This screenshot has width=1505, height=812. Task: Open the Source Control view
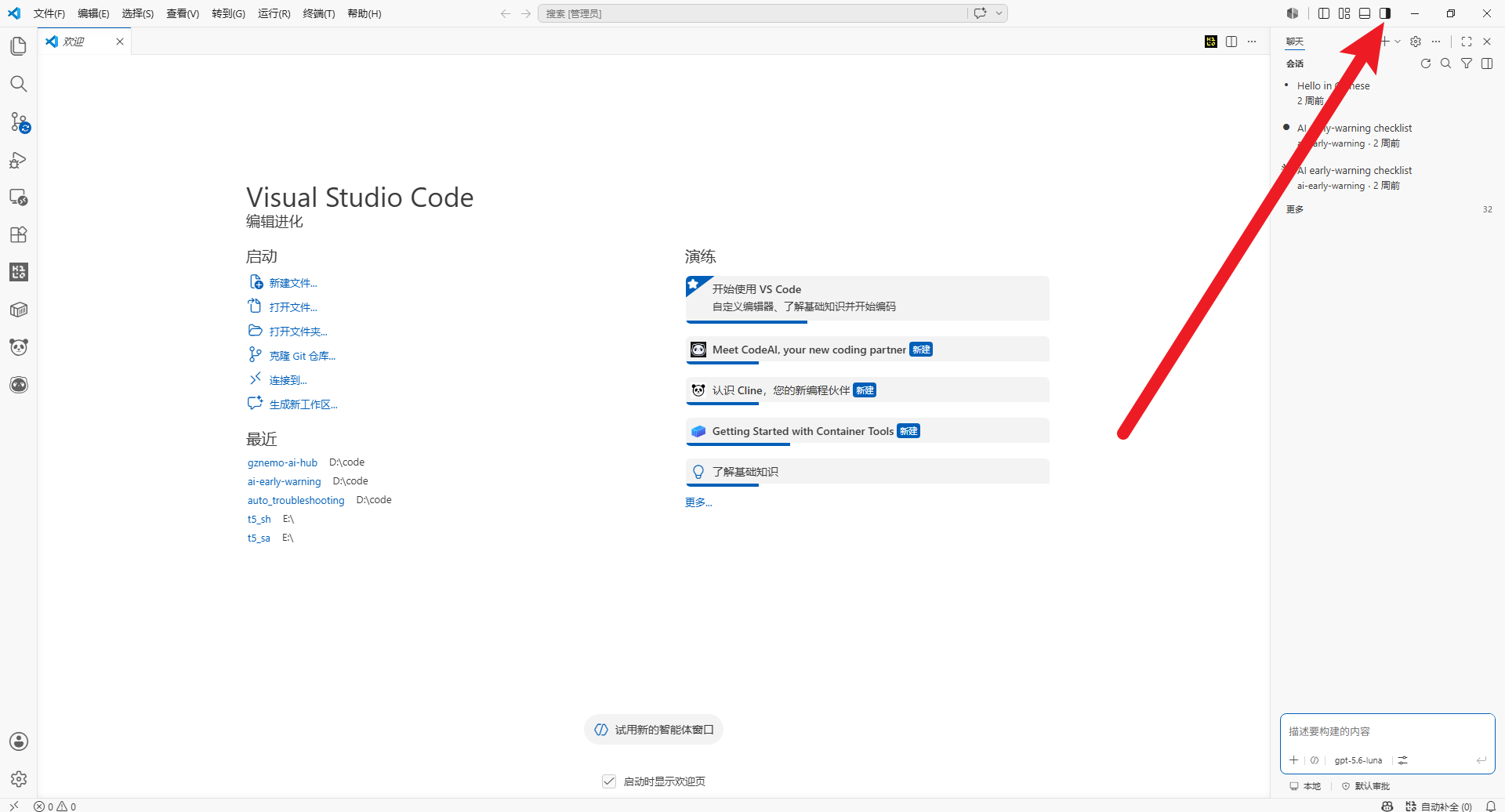click(19, 121)
